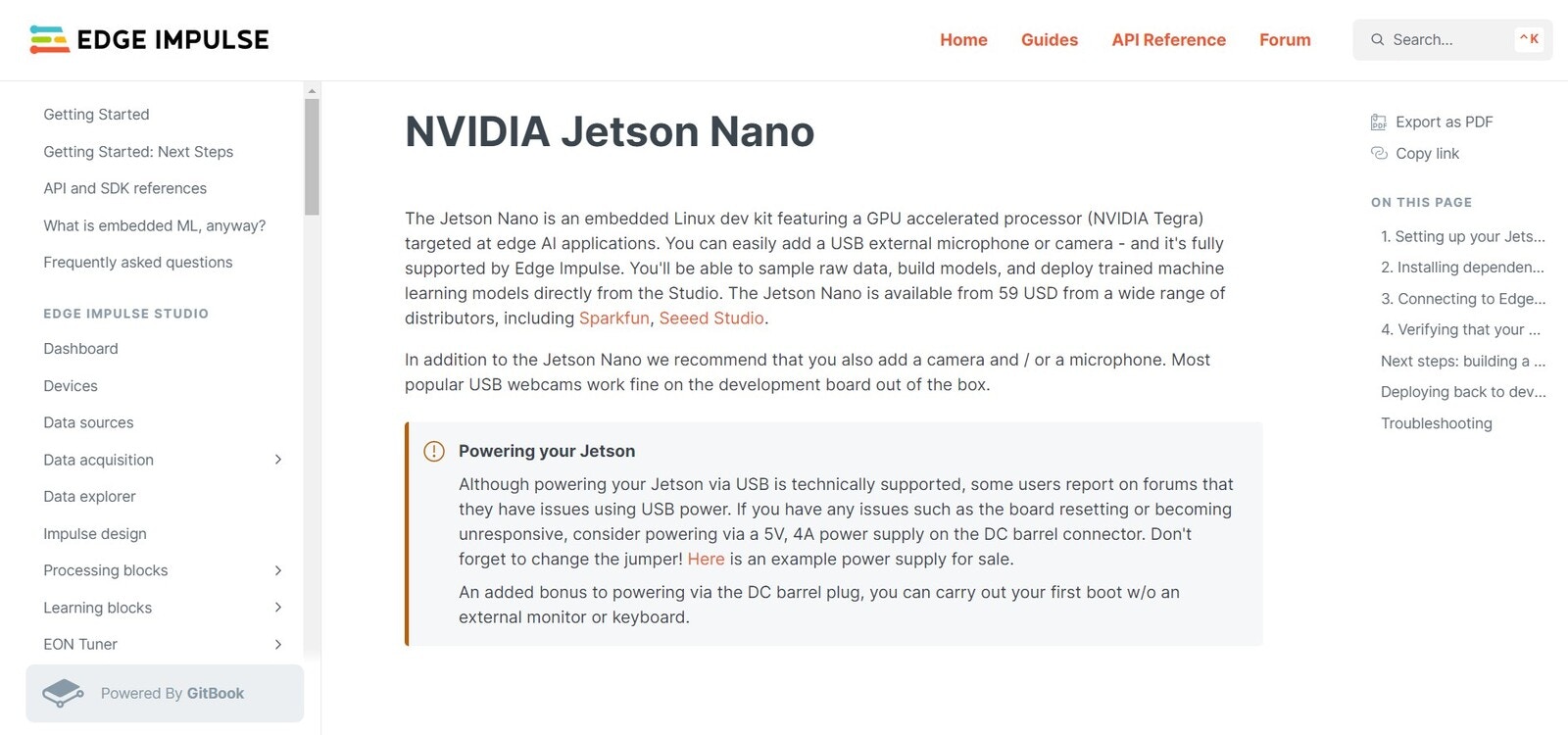The image size is (1568, 735).
Task: Click the search magnifier icon
Action: [1377, 39]
